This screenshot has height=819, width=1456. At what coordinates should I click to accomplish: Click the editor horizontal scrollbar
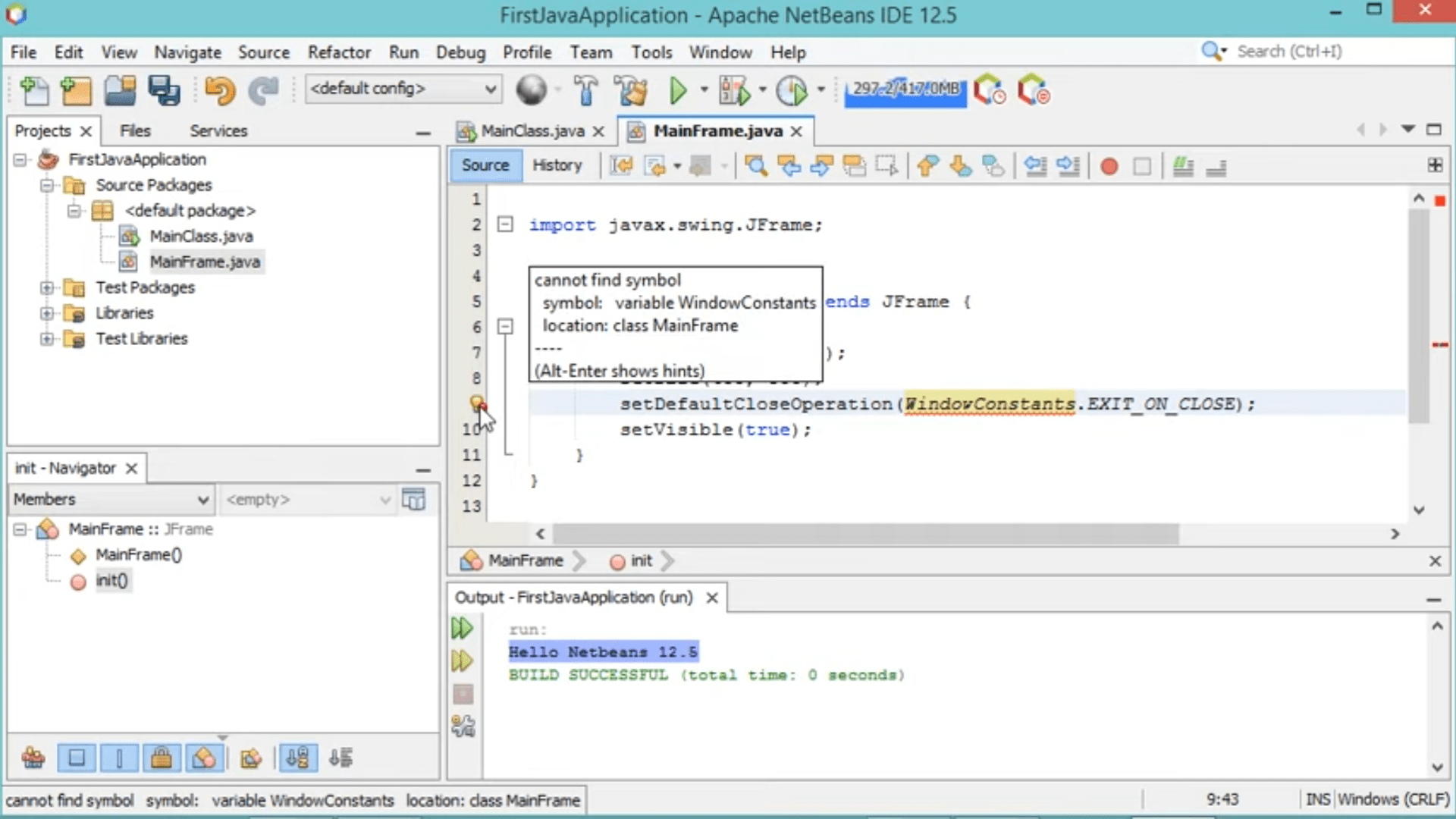[864, 534]
